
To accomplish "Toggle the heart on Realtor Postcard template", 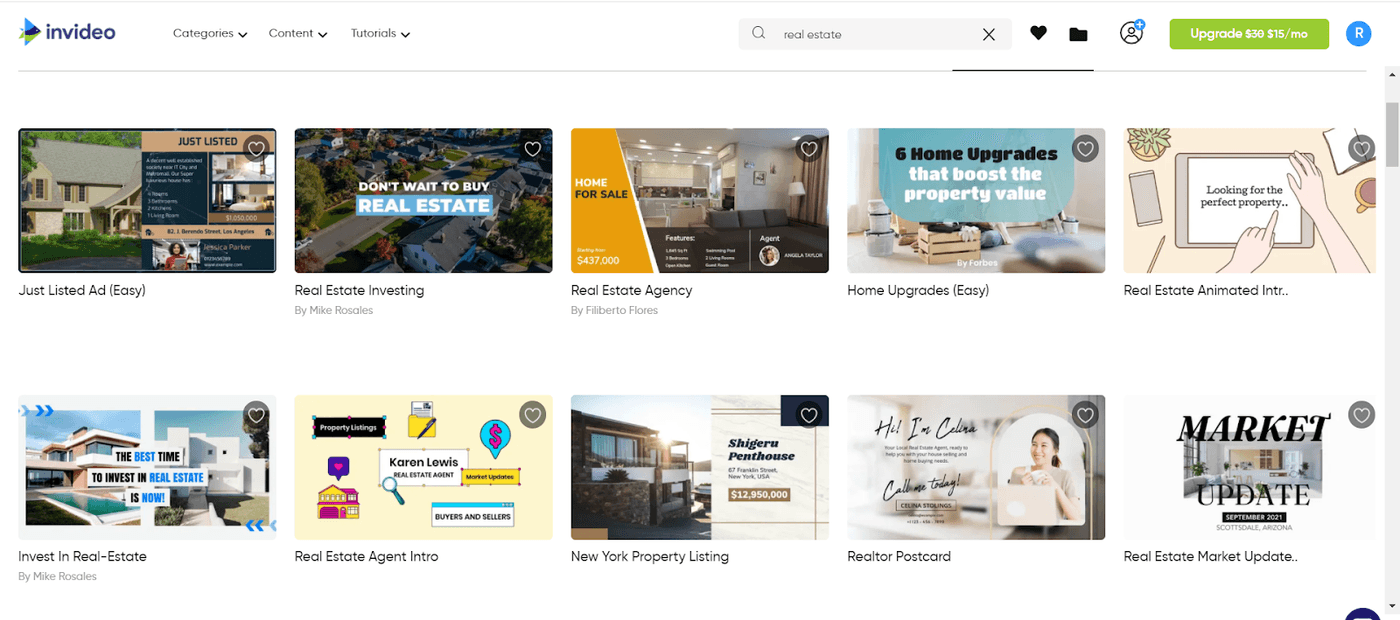I will tap(1085, 414).
